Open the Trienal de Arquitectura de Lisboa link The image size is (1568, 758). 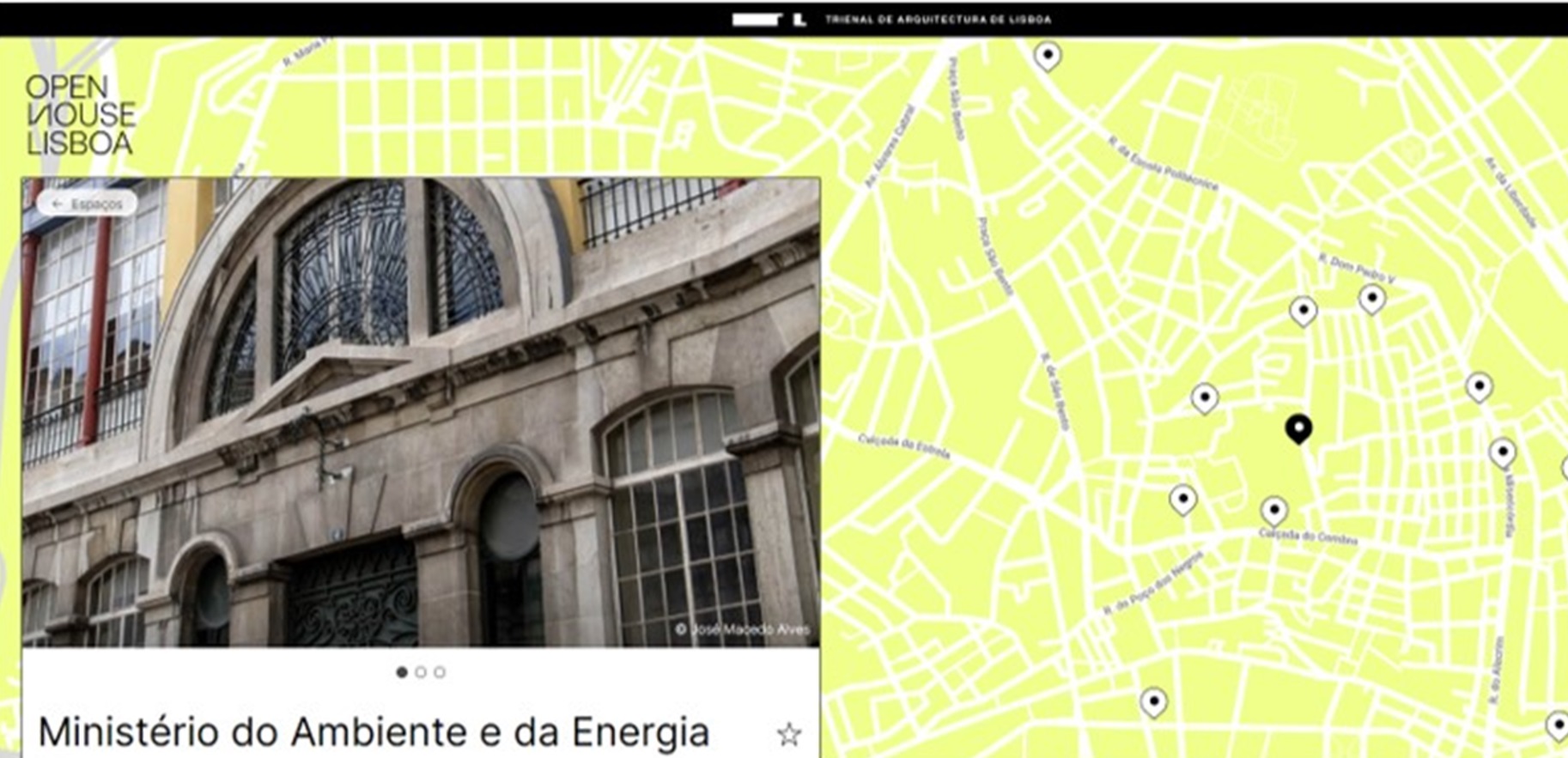tap(938, 19)
